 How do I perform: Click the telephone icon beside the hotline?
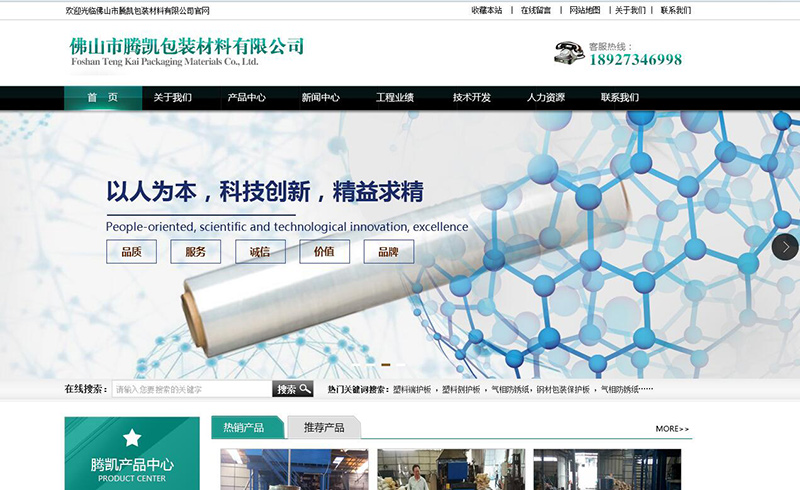click(x=569, y=53)
